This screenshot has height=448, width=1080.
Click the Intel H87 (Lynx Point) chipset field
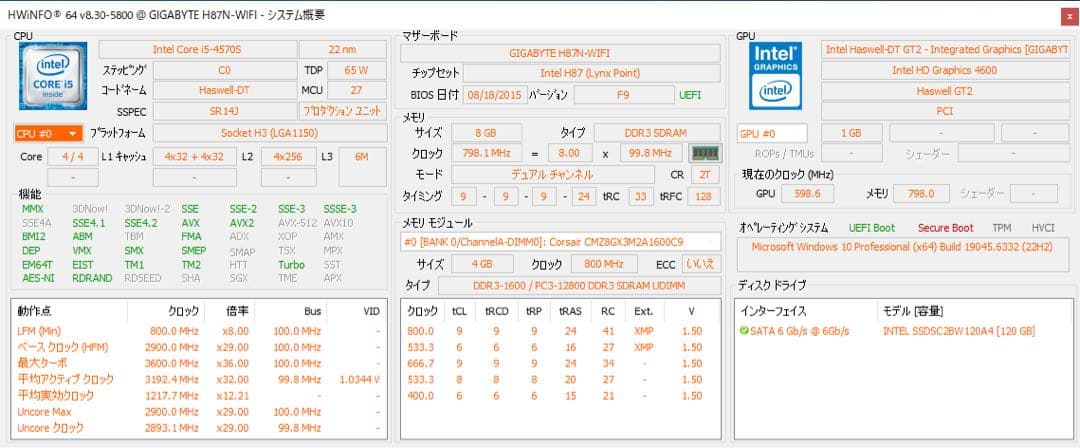[x=592, y=73]
